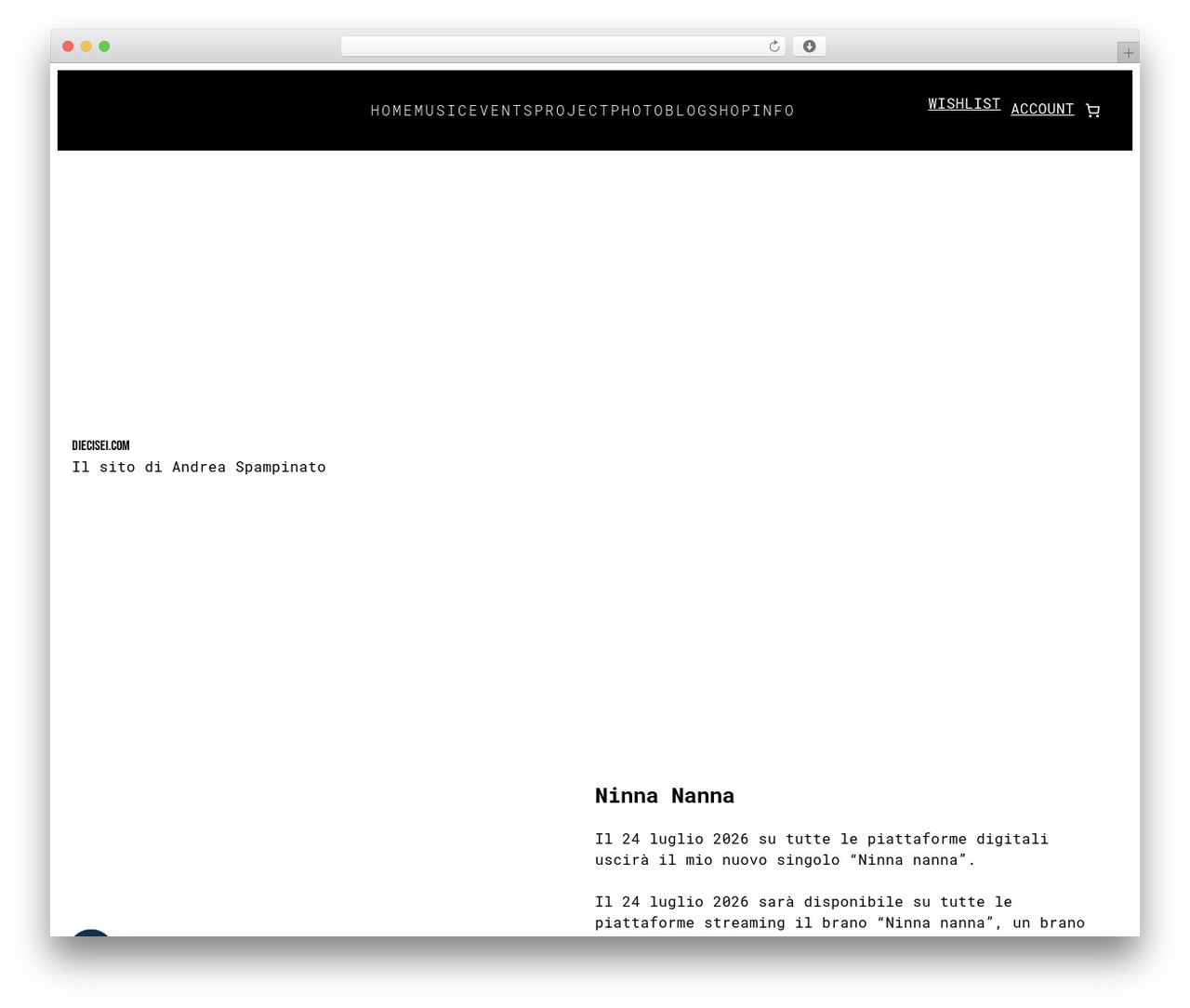Open the browser downloads button
Screen dimensions: 1190x1008
point(809,46)
